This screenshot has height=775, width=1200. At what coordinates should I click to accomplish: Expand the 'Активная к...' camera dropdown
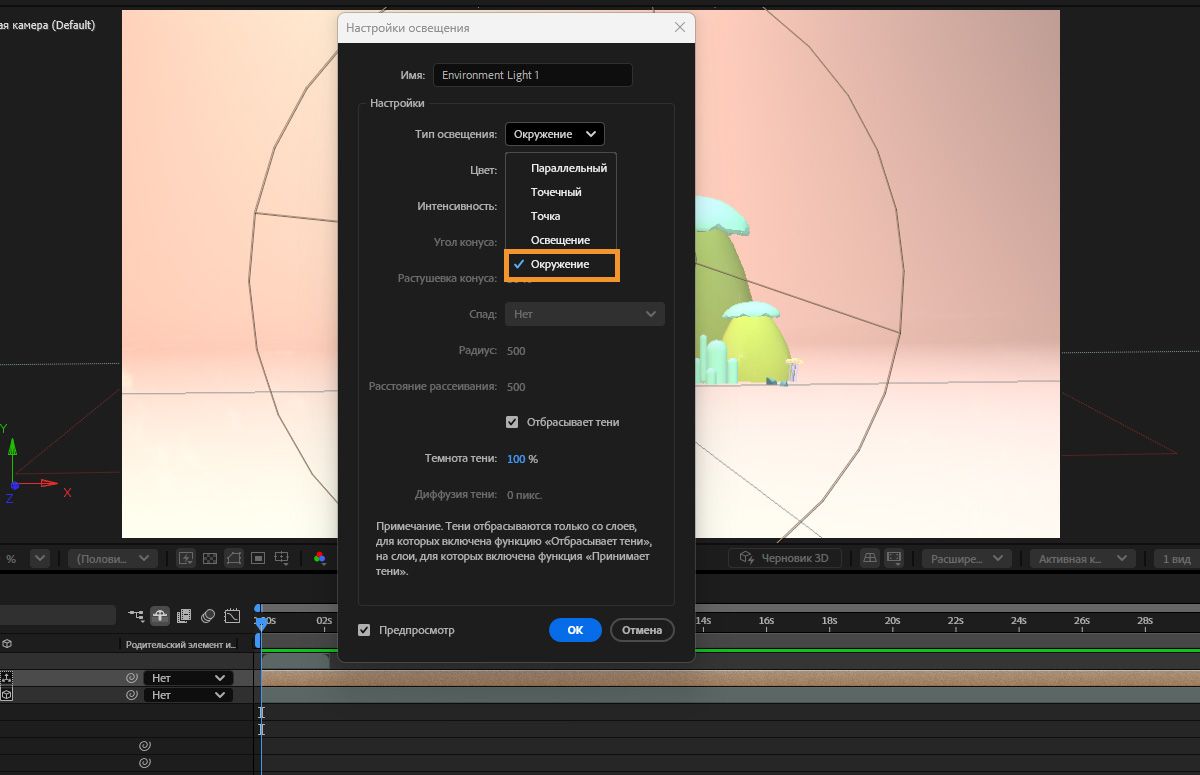(x=1083, y=558)
